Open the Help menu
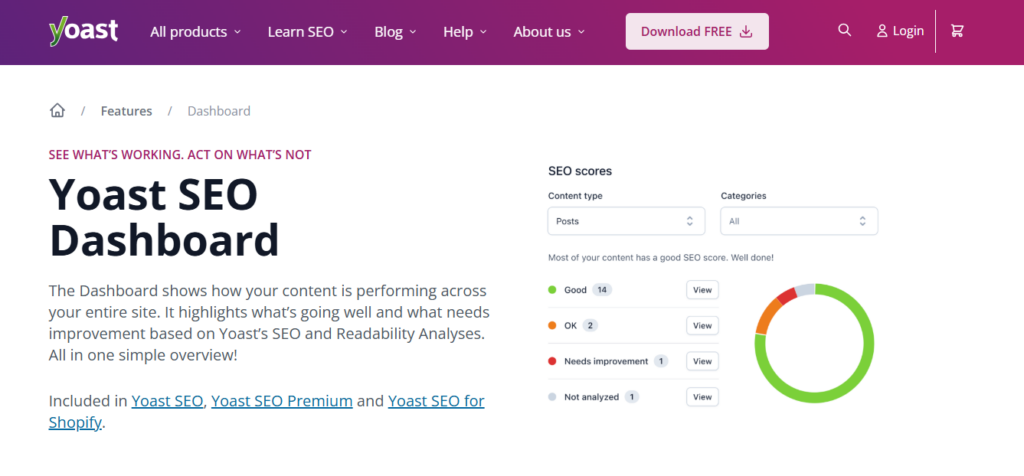Image resolution: width=1024 pixels, height=476 pixels. coord(464,31)
